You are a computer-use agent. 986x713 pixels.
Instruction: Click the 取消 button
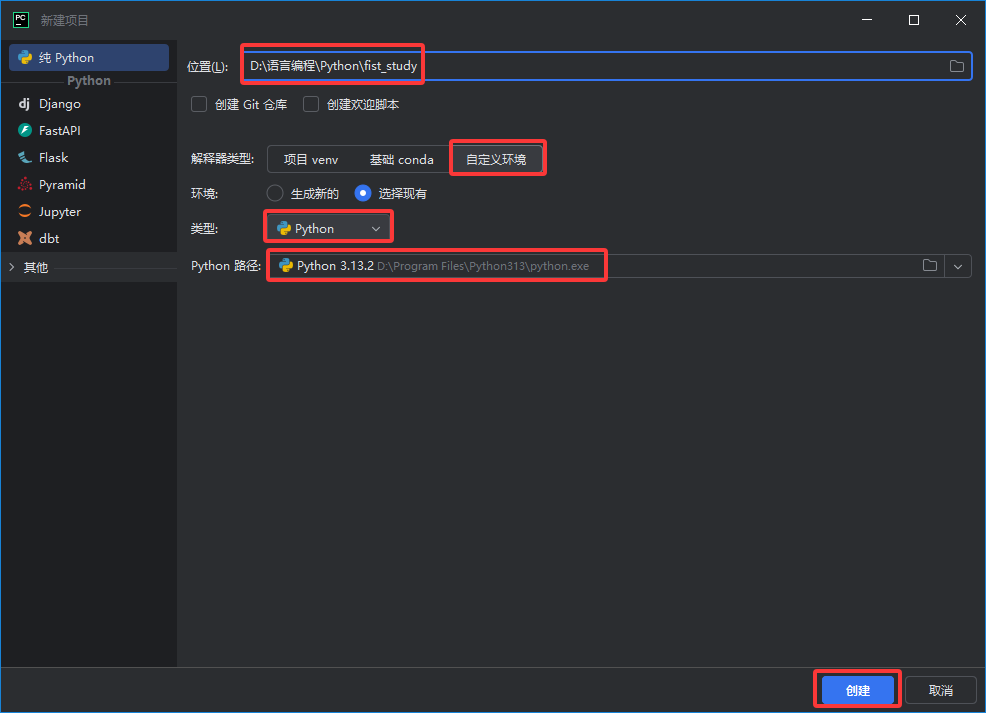941,690
